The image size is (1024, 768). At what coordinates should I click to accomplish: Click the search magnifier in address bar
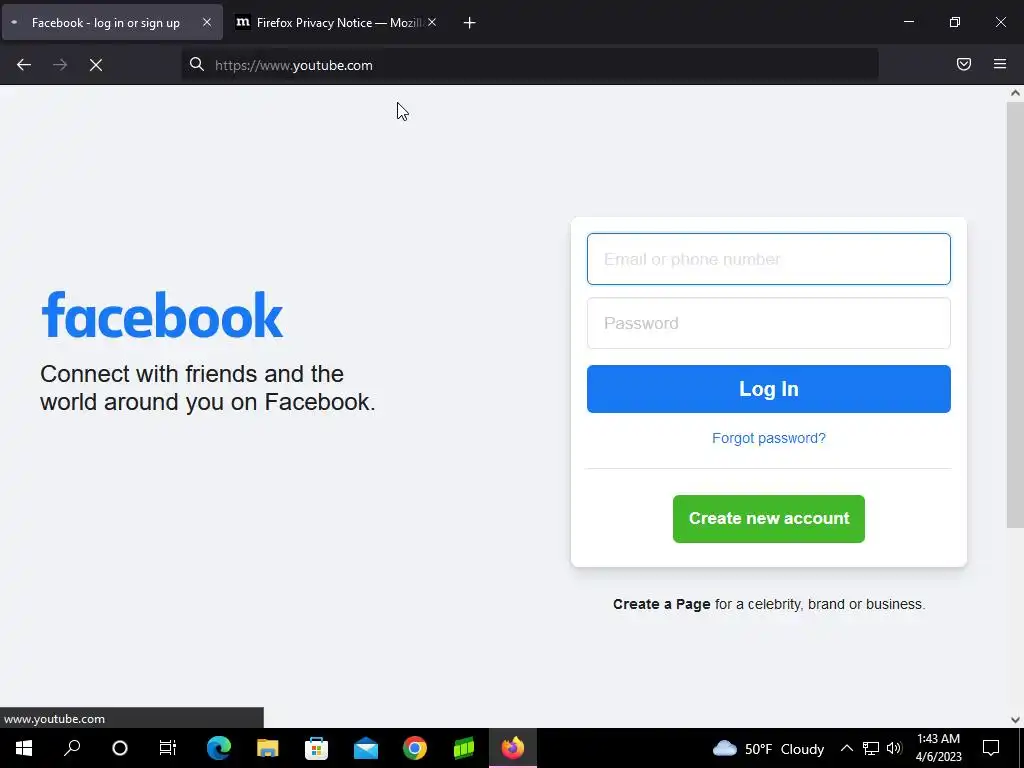pyautogui.click(x=197, y=64)
